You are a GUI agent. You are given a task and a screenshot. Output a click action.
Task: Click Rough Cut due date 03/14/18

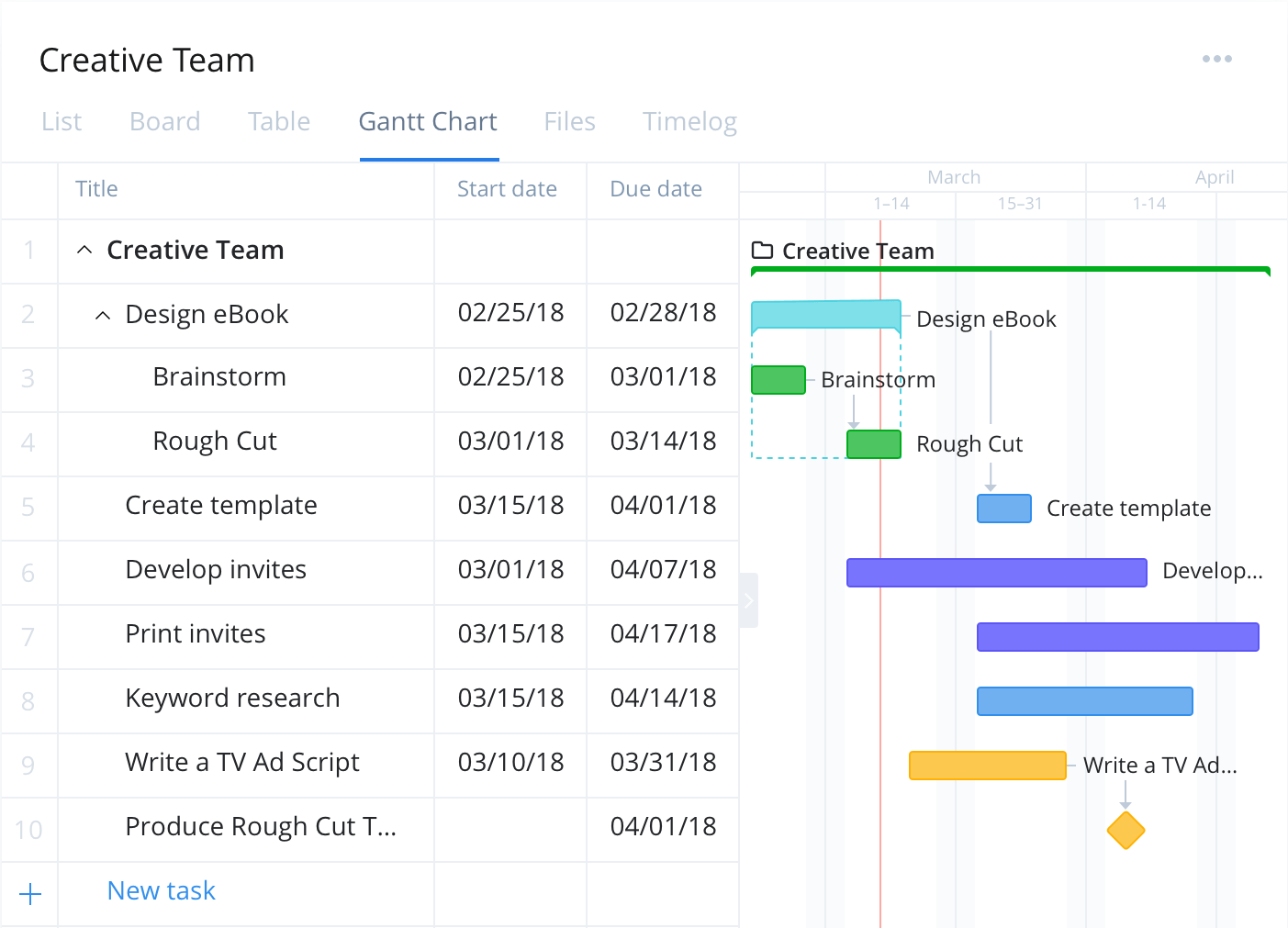click(x=664, y=442)
